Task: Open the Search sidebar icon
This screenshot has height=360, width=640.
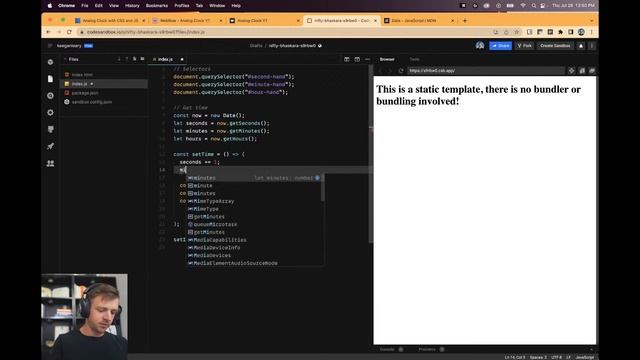Action: click(50, 96)
